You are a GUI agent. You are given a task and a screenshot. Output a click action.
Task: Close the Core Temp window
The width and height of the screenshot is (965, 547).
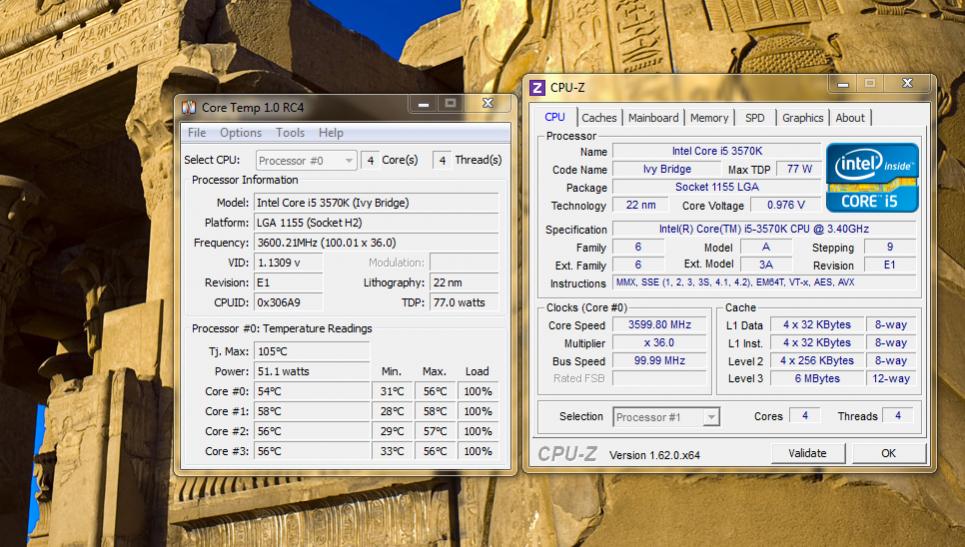[x=487, y=104]
